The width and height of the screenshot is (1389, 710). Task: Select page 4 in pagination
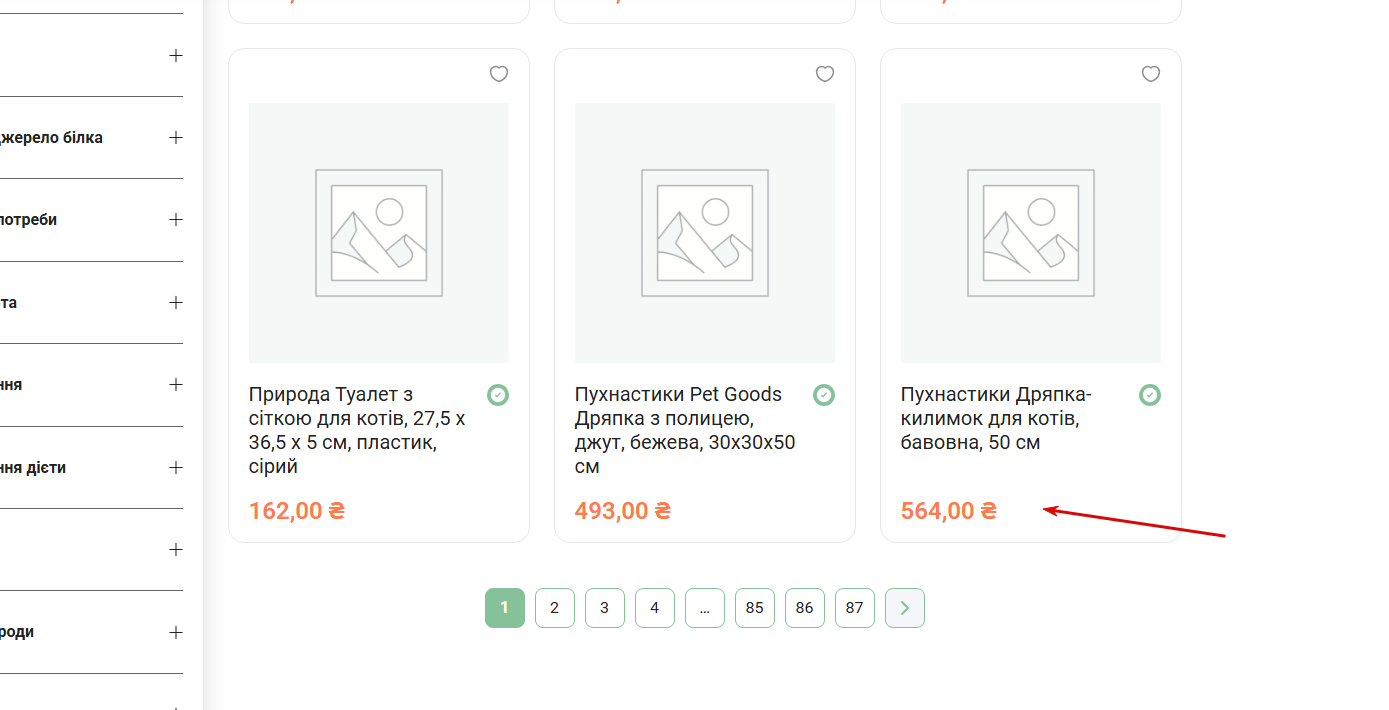click(x=655, y=608)
